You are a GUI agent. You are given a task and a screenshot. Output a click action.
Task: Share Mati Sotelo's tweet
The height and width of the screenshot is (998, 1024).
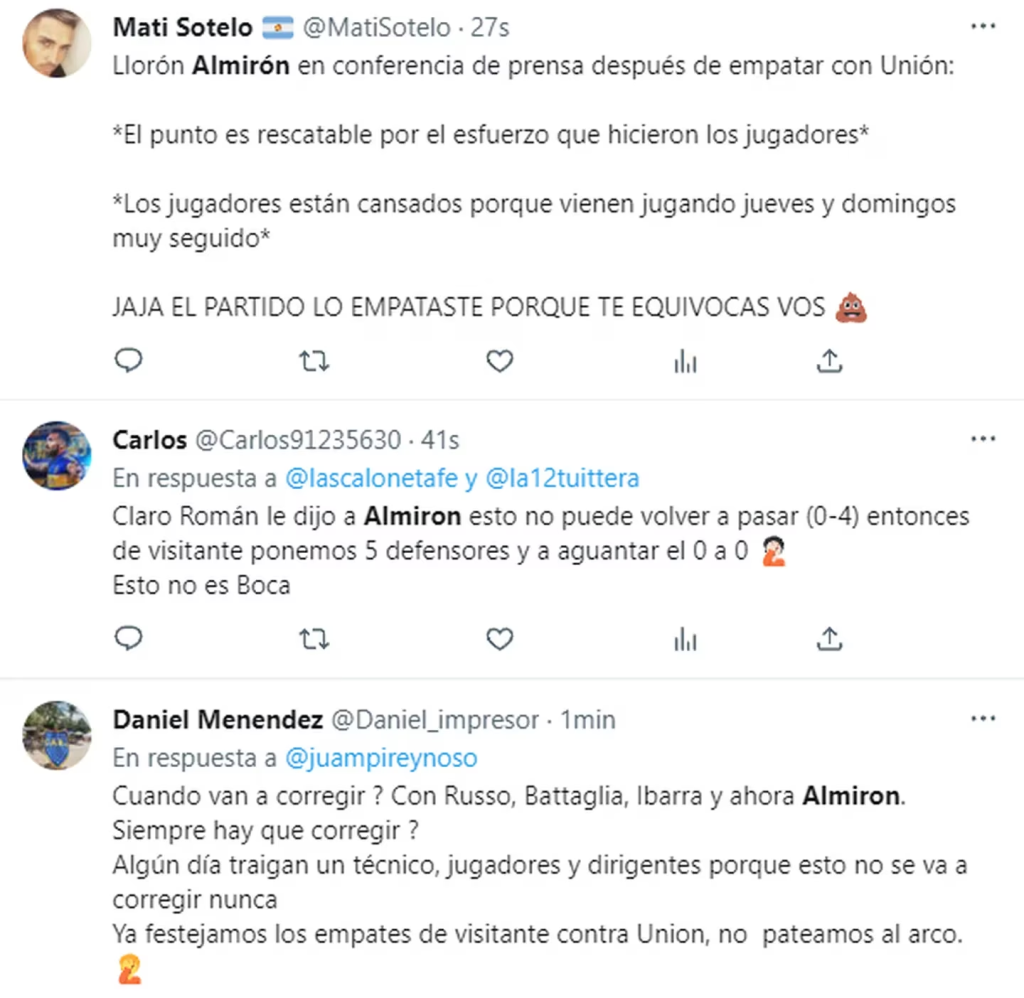[x=829, y=361]
